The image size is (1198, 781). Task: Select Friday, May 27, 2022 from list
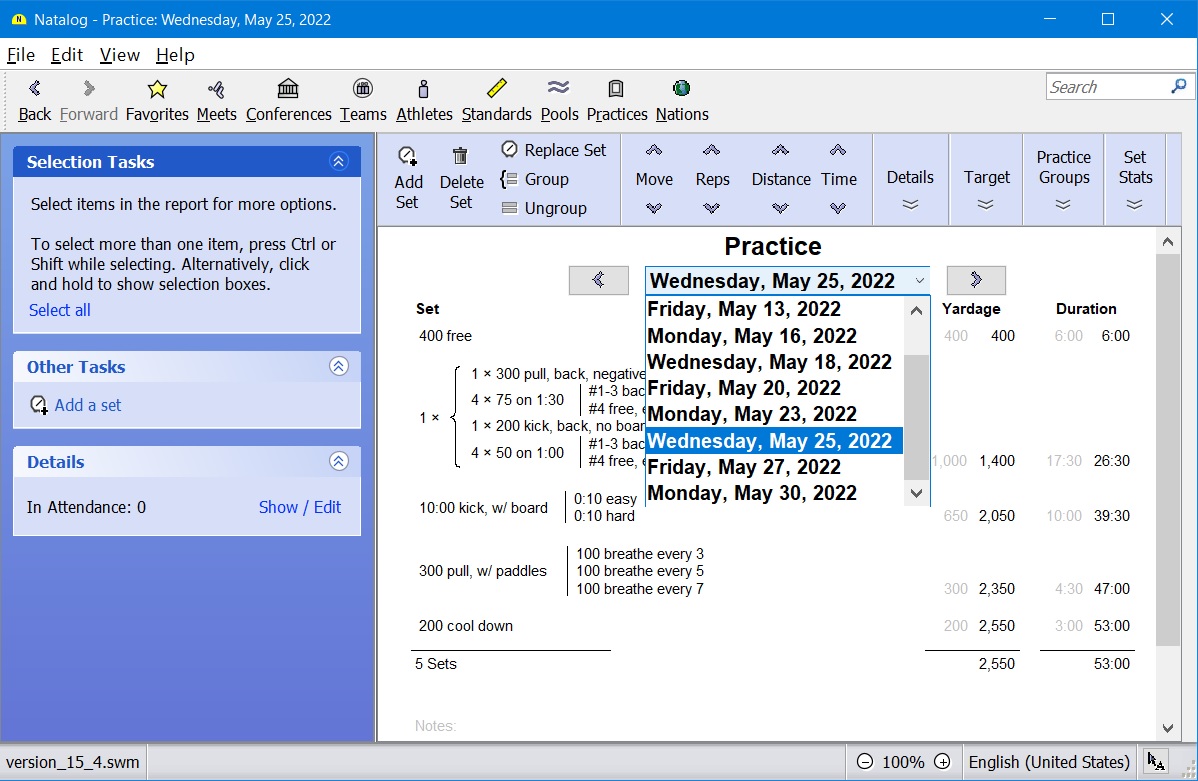pos(744,467)
